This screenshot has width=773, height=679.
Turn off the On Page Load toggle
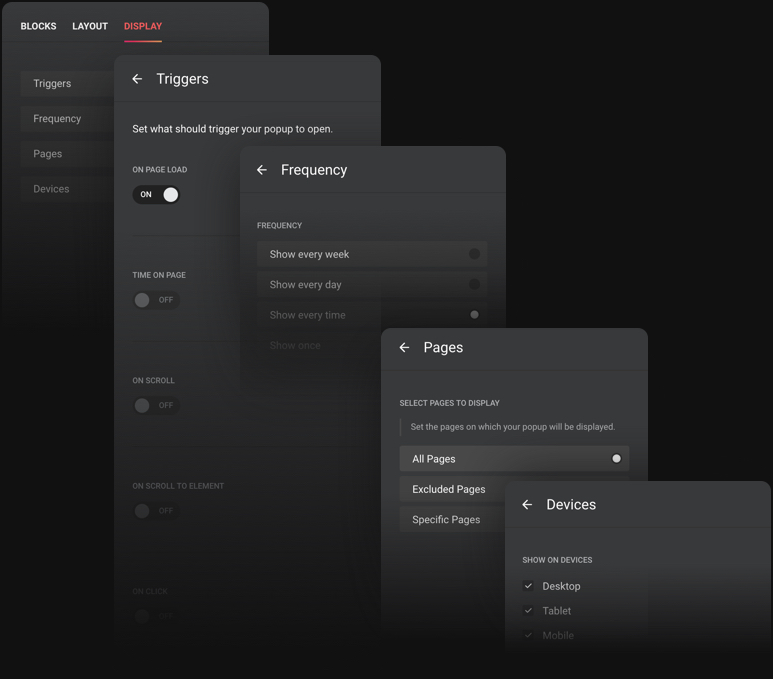(x=157, y=194)
